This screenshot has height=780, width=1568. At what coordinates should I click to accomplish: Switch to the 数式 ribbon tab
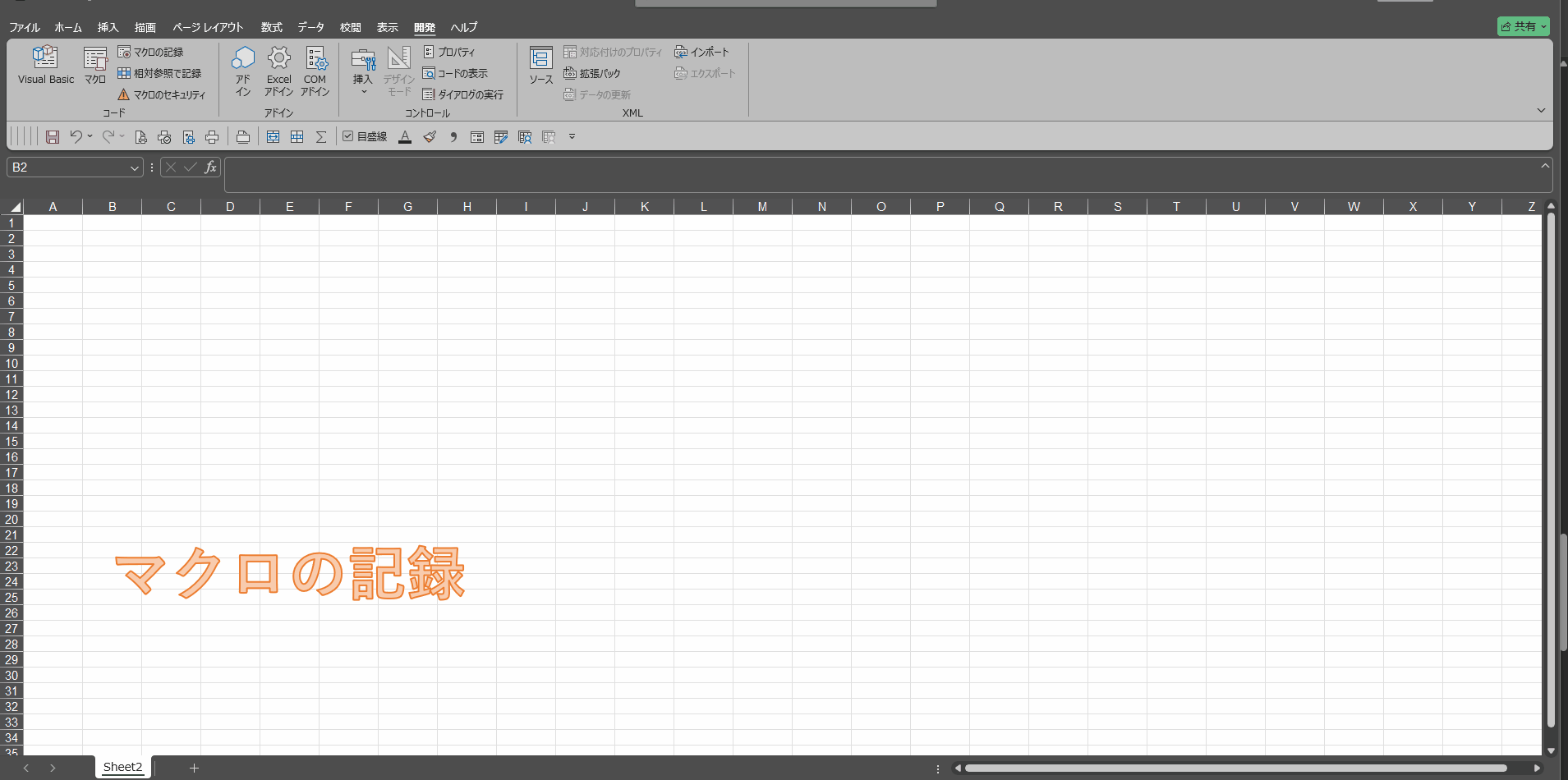point(271,27)
